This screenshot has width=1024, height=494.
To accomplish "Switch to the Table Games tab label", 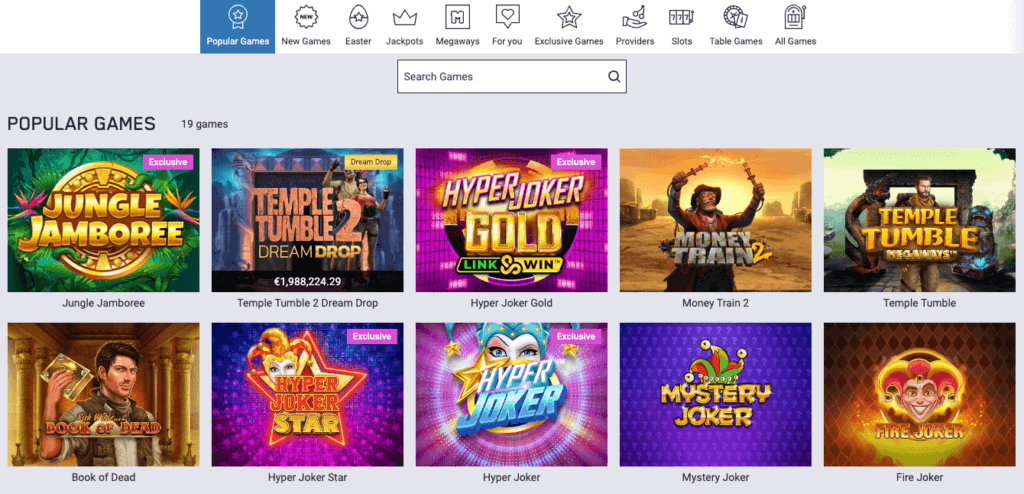I will point(736,41).
